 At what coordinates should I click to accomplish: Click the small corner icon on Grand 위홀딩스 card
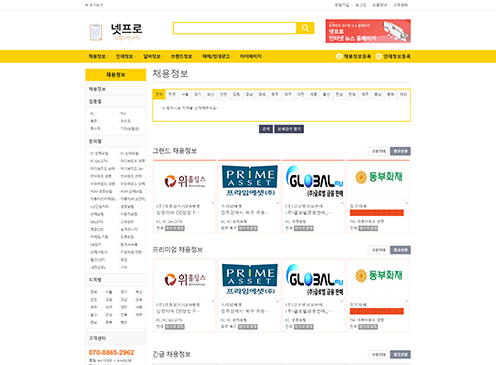point(213,203)
